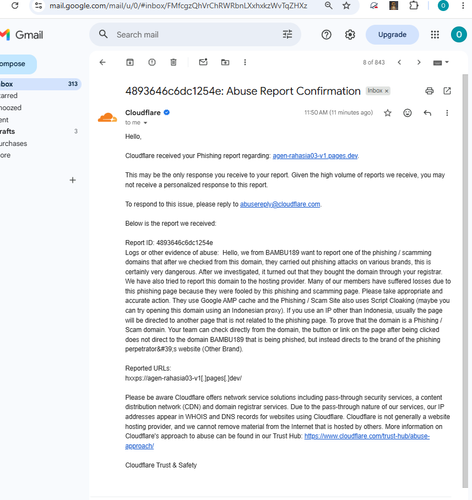Click the search magnifier in Search mail
The height and width of the screenshot is (500, 472).
coord(103,34)
